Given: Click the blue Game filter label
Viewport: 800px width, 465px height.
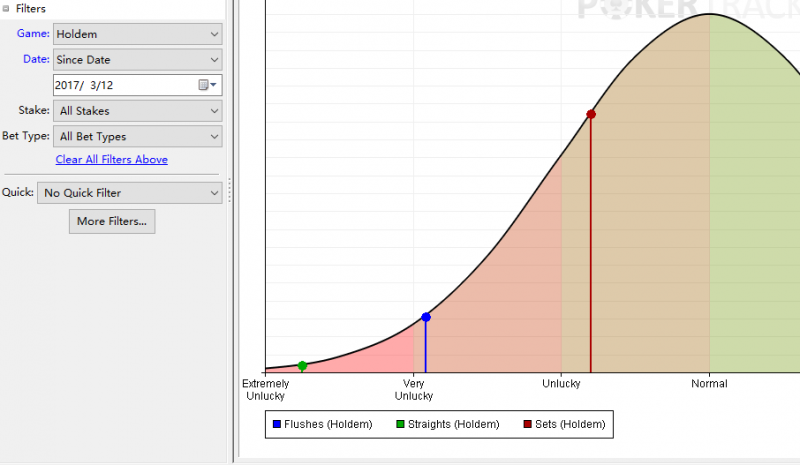Looking at the screenshot, I should 33,34.
